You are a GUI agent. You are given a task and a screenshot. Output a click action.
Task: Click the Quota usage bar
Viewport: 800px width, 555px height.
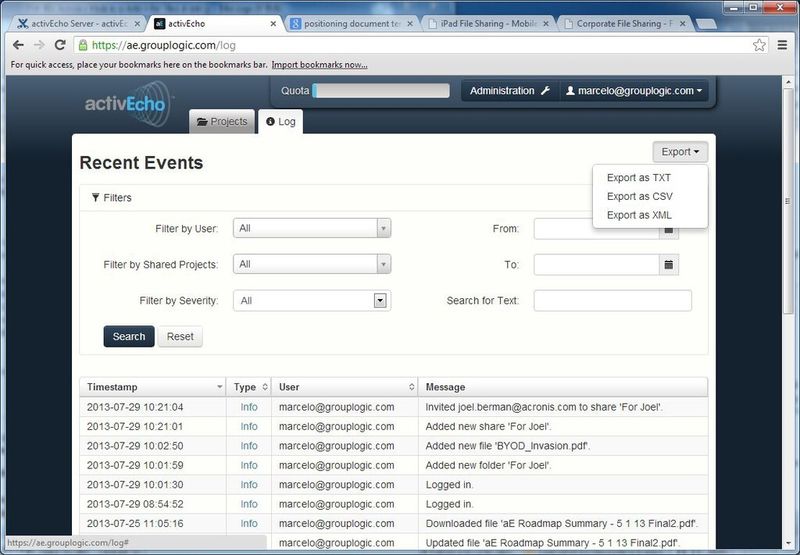click(381, 91)
